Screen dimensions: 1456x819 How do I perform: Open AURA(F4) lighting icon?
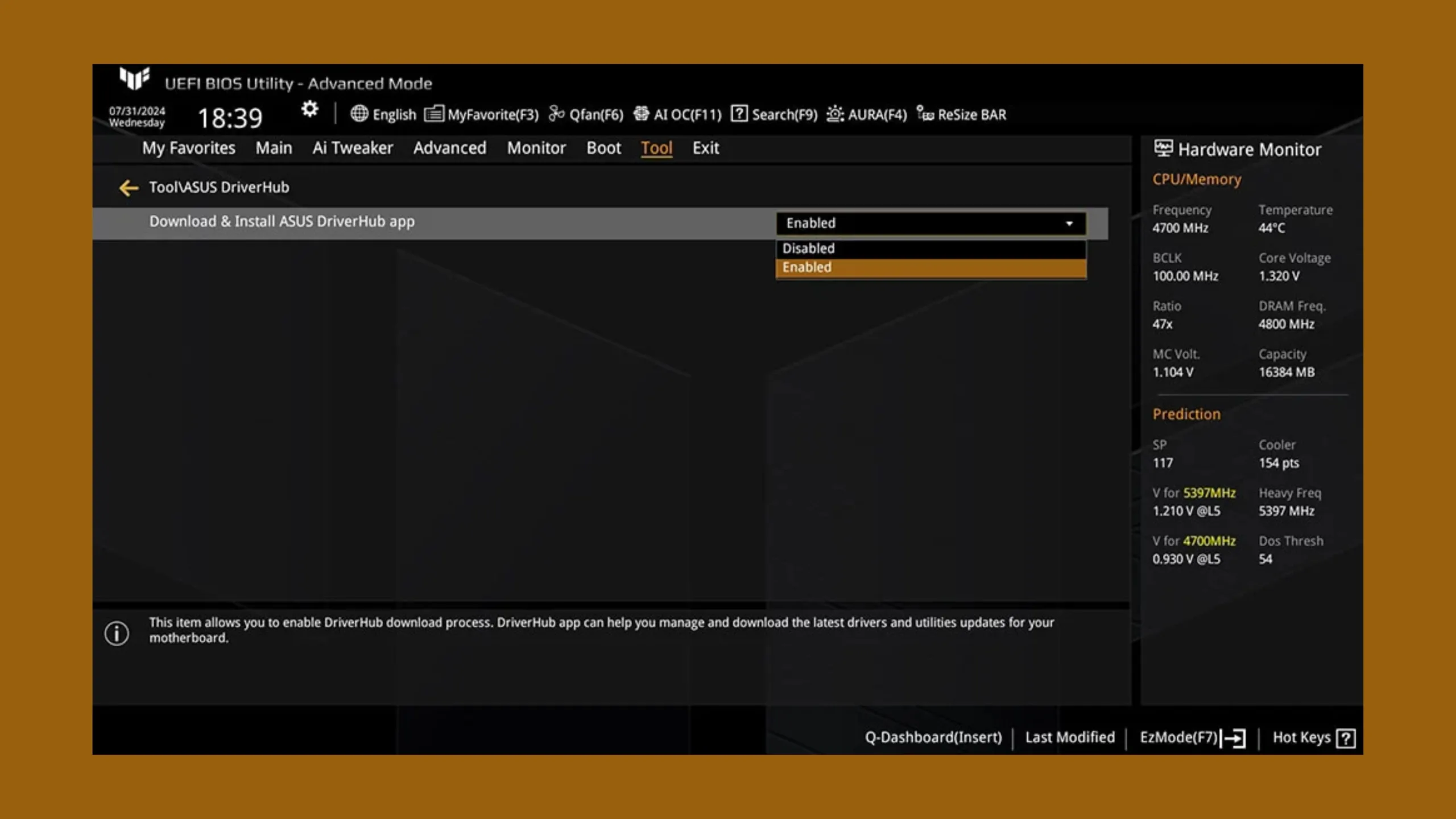[834, 114]
